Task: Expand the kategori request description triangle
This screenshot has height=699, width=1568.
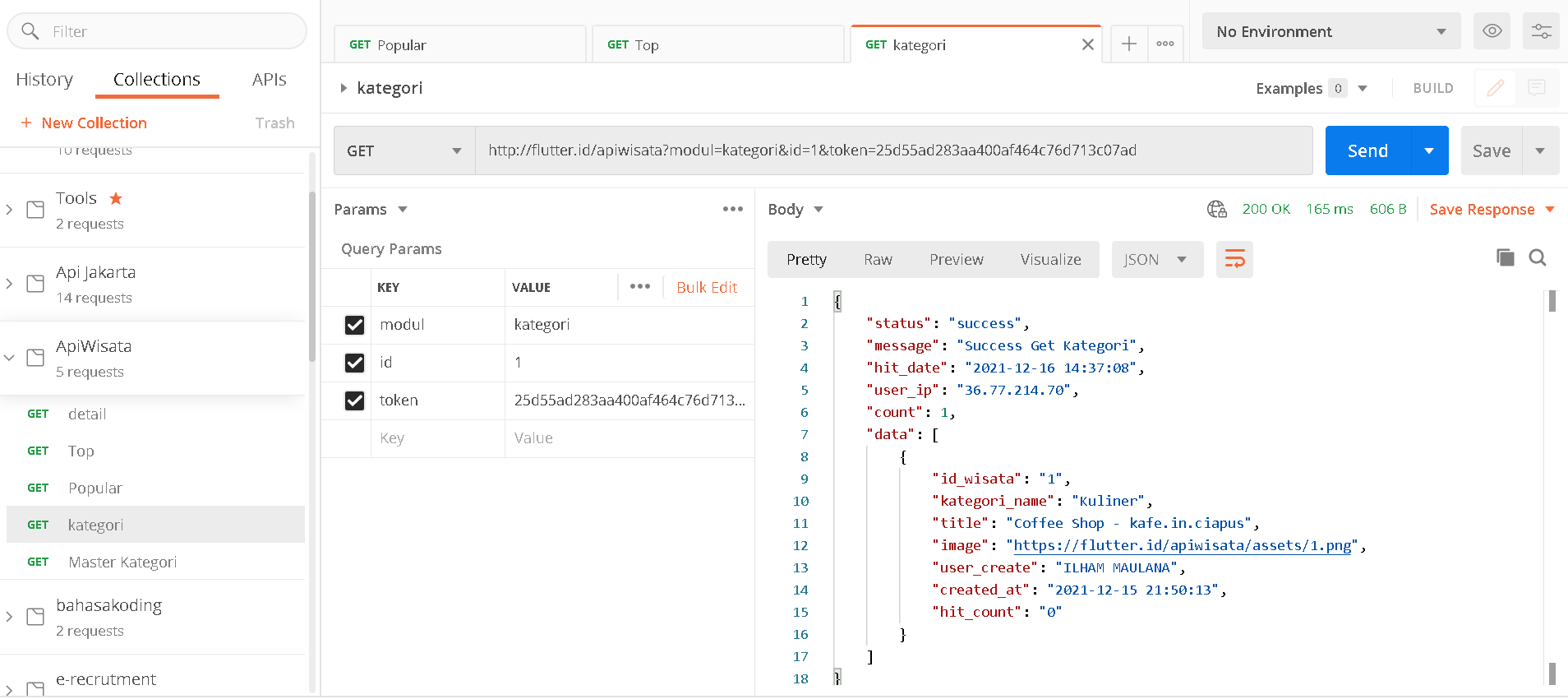Action: pos(344,88)
